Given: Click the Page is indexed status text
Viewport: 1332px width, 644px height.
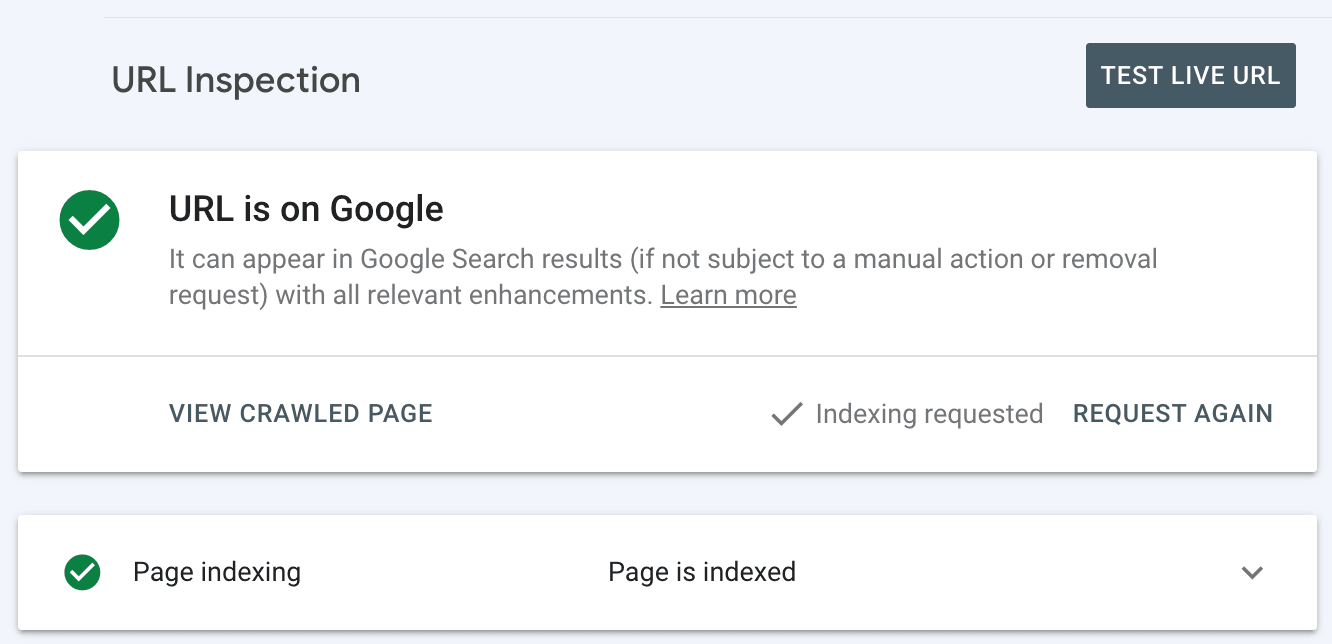Looking at the screenshot, I should [x=702, y=572].
